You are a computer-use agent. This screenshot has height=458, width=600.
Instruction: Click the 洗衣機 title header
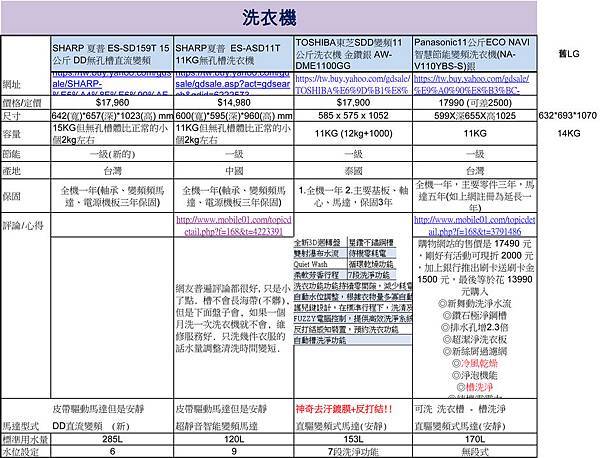click(x=269, y=18)
